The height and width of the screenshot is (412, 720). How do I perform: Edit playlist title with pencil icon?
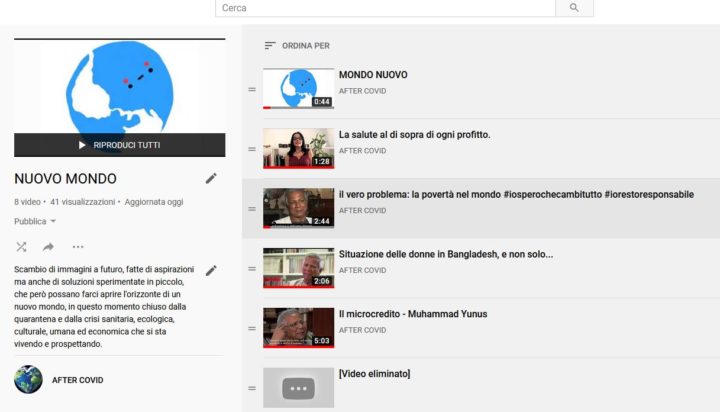point(211,178)
